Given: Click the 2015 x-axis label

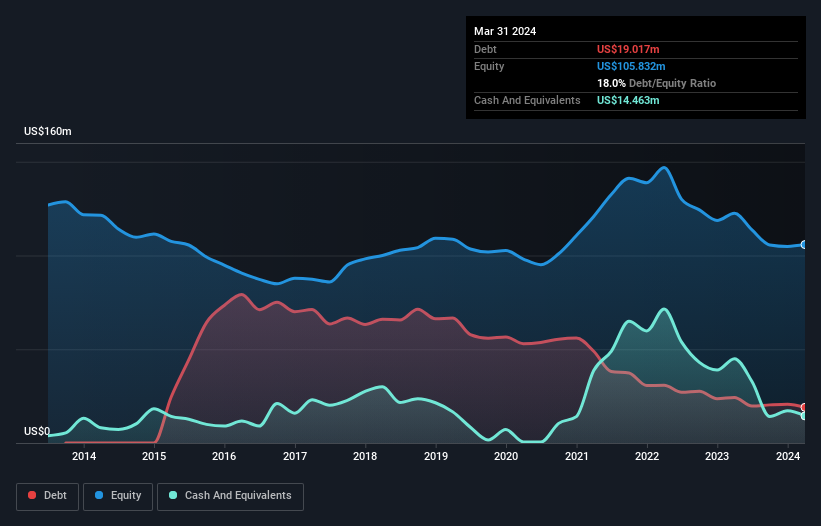Looking at the screenshot, I should coord(154,456).
